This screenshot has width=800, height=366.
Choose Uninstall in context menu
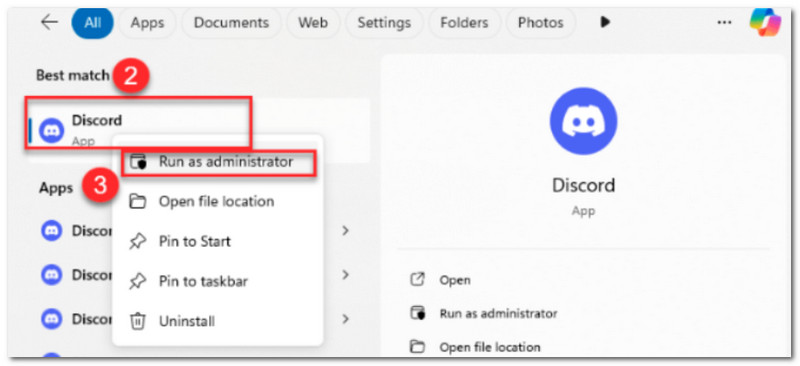pos(218,321)
